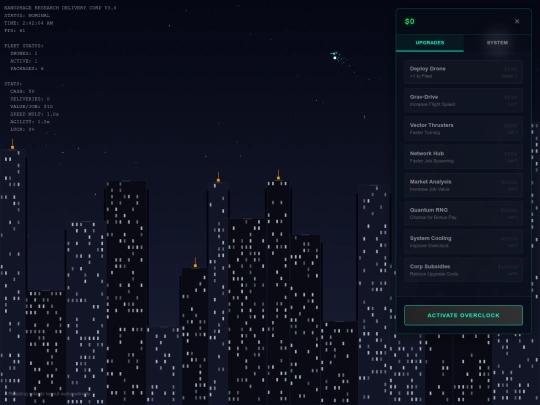Screen dimensions: 540x405
Task: Select the System Cooling upgrade
Action: point(463,241)
